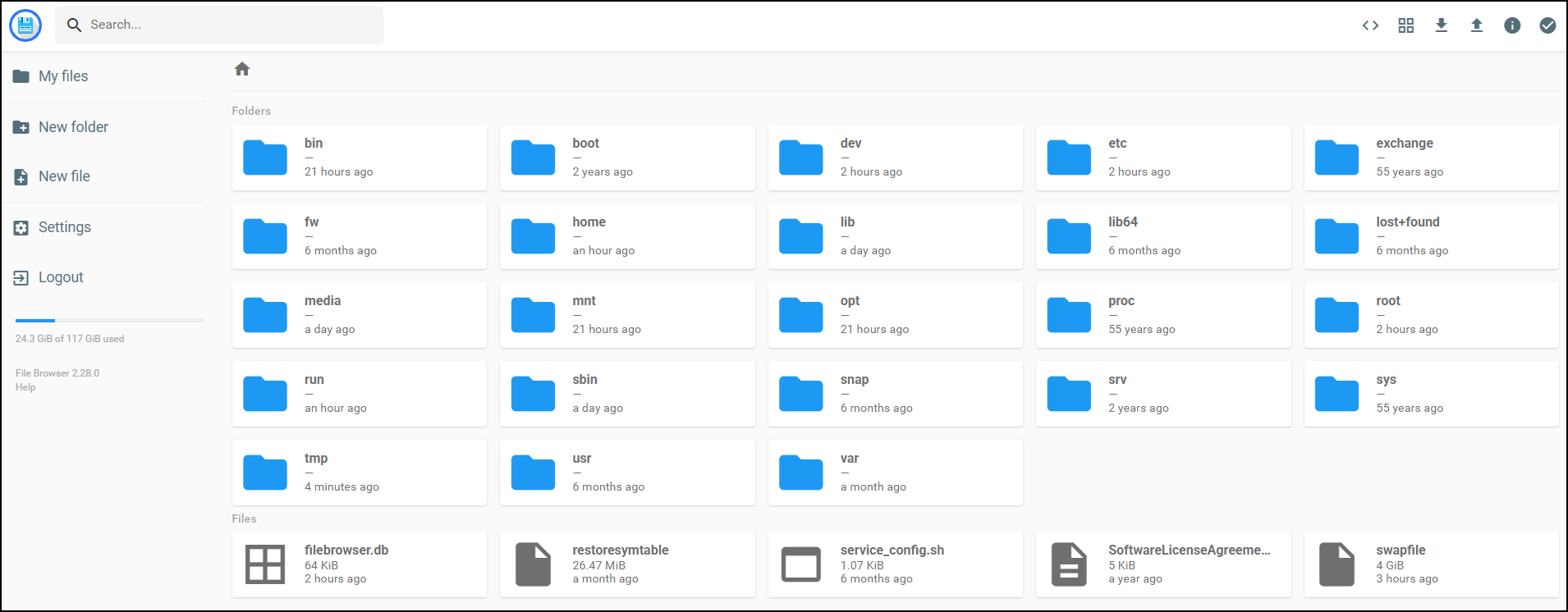Screen dimensions: 1568x612
Task: Click the var folder icon
Action: coord(801,473)
